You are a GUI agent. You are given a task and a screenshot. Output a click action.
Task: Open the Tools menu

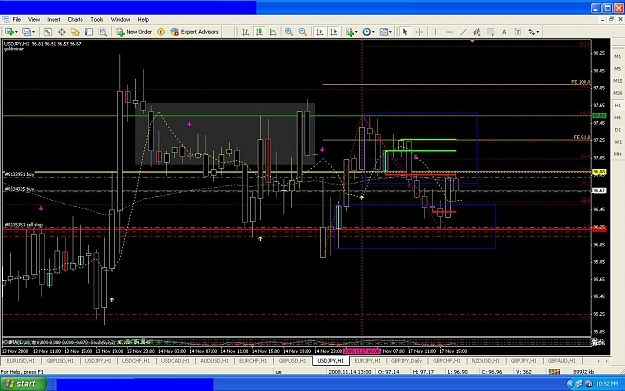[x=96, y=20]
